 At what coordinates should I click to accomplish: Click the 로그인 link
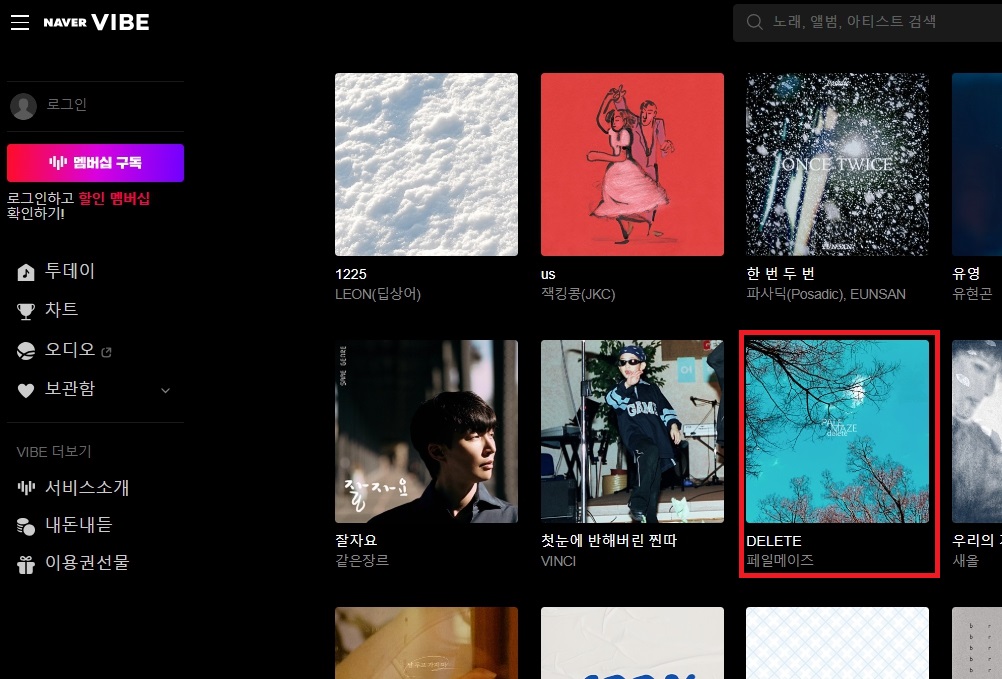pos(66,105)
